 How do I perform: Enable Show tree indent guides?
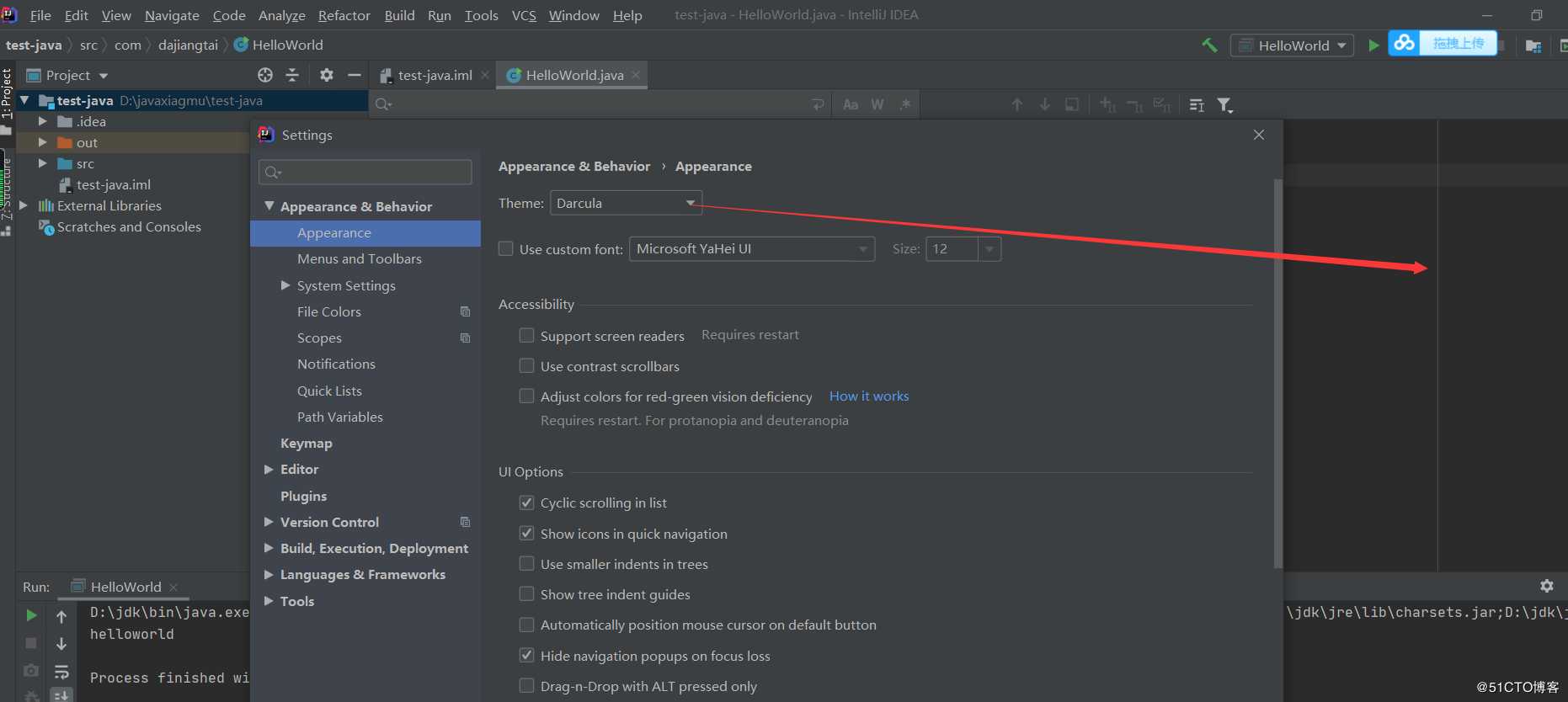coord(527,593)
